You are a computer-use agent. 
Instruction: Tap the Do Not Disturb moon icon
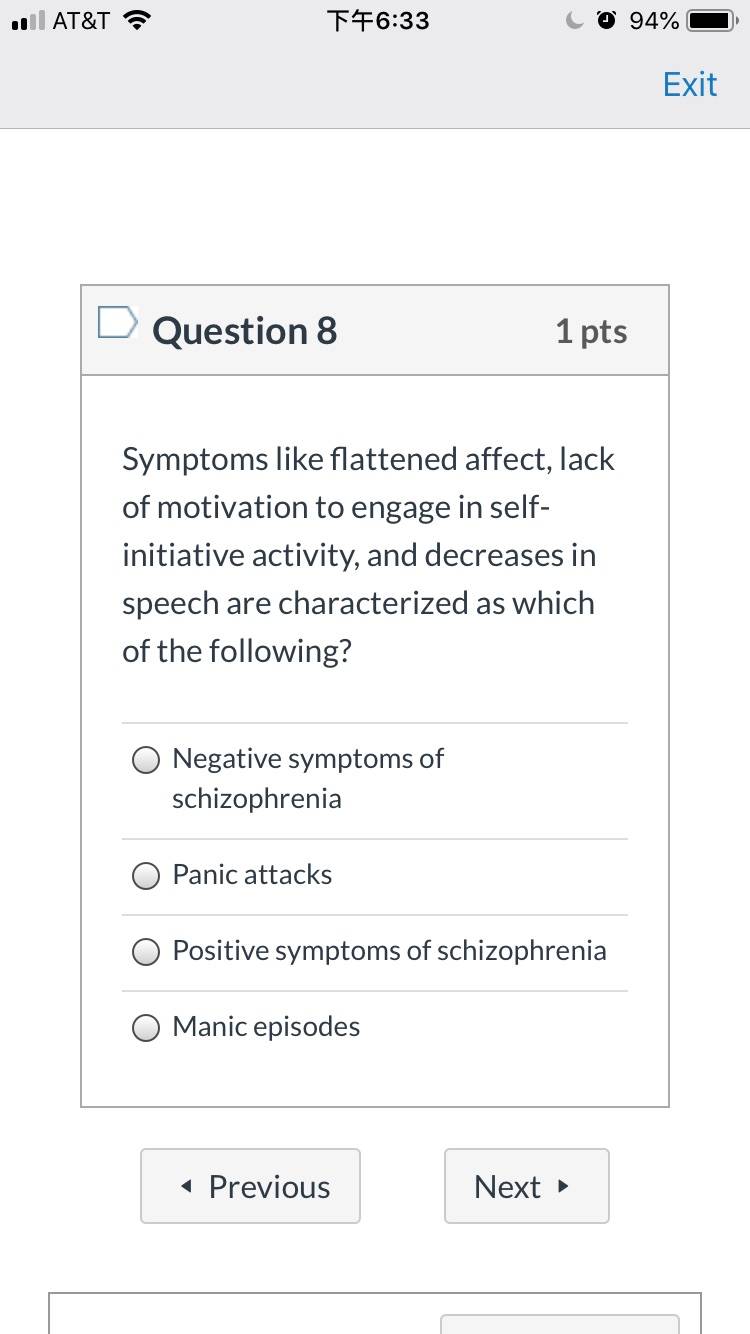click(x=574, y=21)
